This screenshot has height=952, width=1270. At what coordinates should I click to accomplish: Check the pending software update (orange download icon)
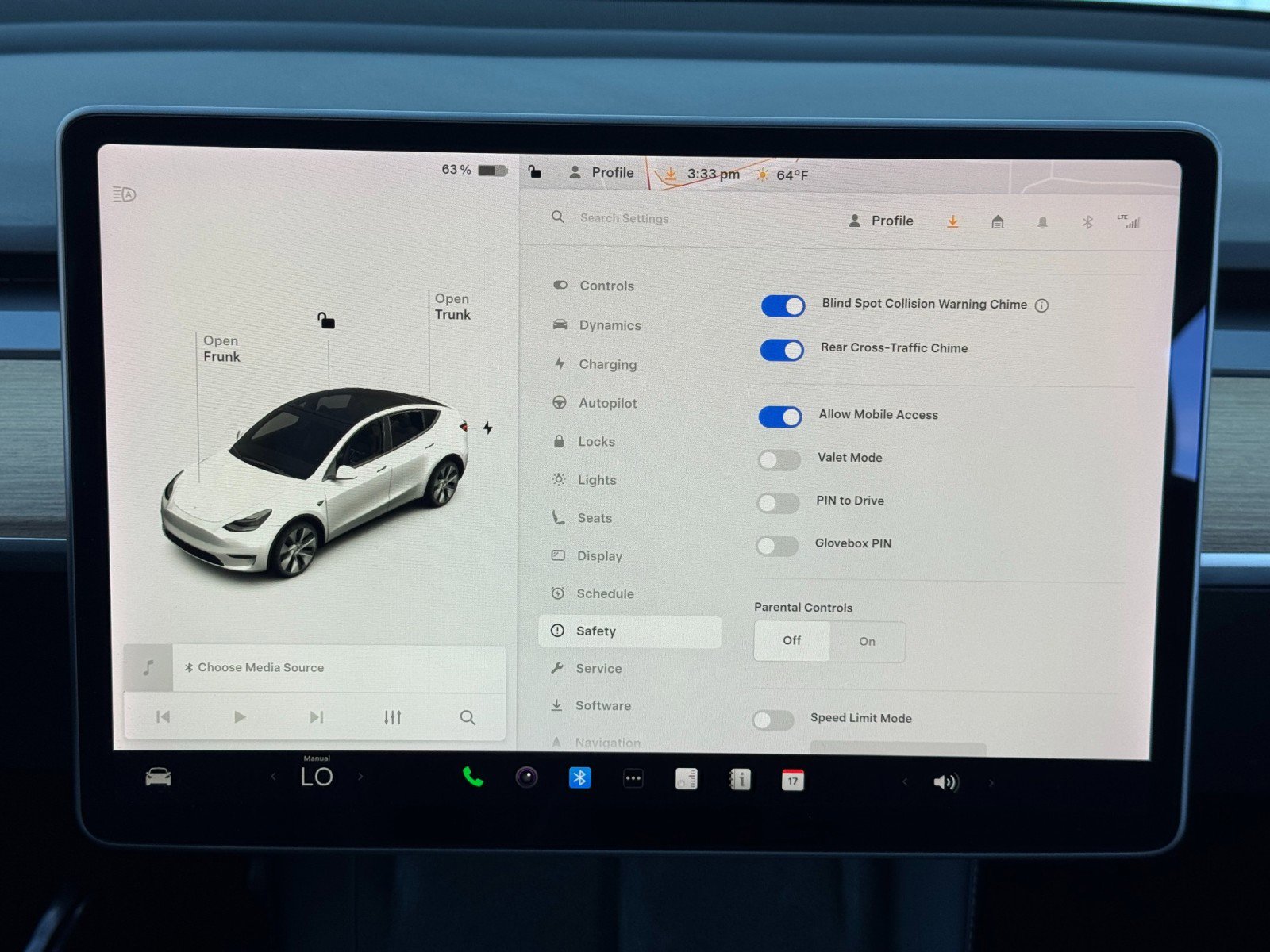(952, 222)
